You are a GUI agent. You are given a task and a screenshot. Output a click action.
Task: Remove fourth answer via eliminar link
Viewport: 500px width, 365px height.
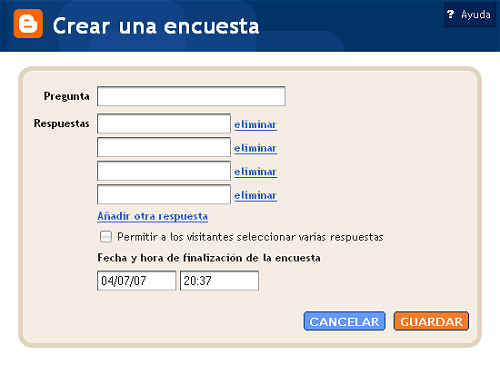255,195
